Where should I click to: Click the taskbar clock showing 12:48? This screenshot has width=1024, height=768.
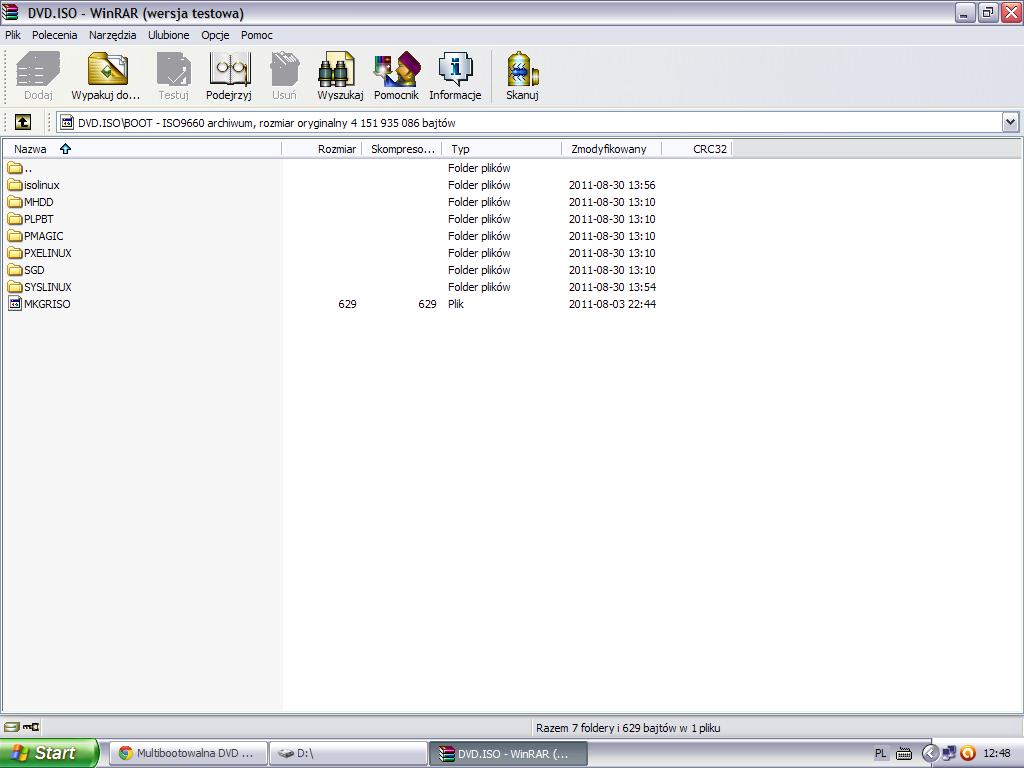tap(997, 753)
